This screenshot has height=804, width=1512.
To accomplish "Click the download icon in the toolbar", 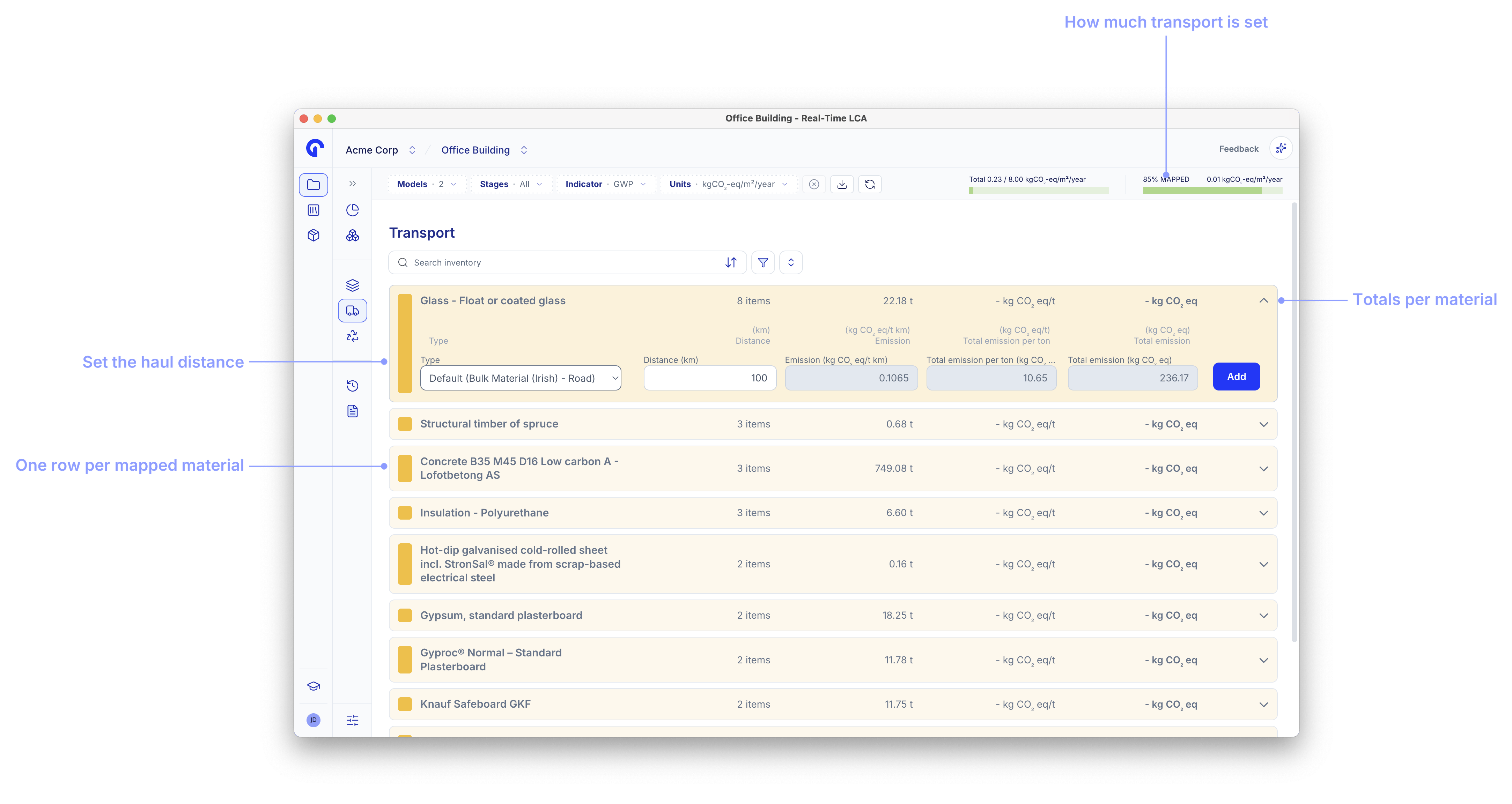I will click(x=842, y=184).
